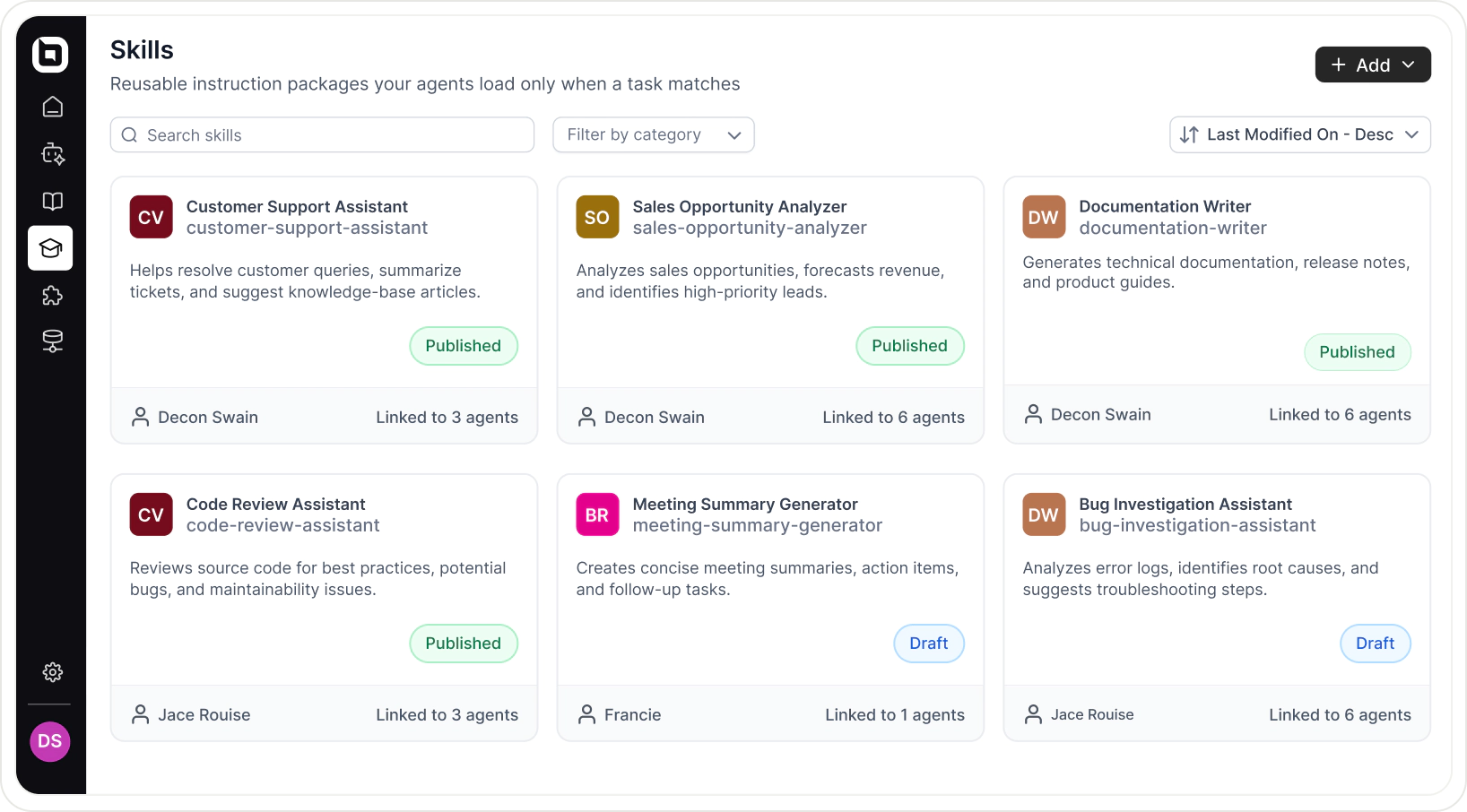Click the SO badge of Sales Opportunity Analyzer

597,217
